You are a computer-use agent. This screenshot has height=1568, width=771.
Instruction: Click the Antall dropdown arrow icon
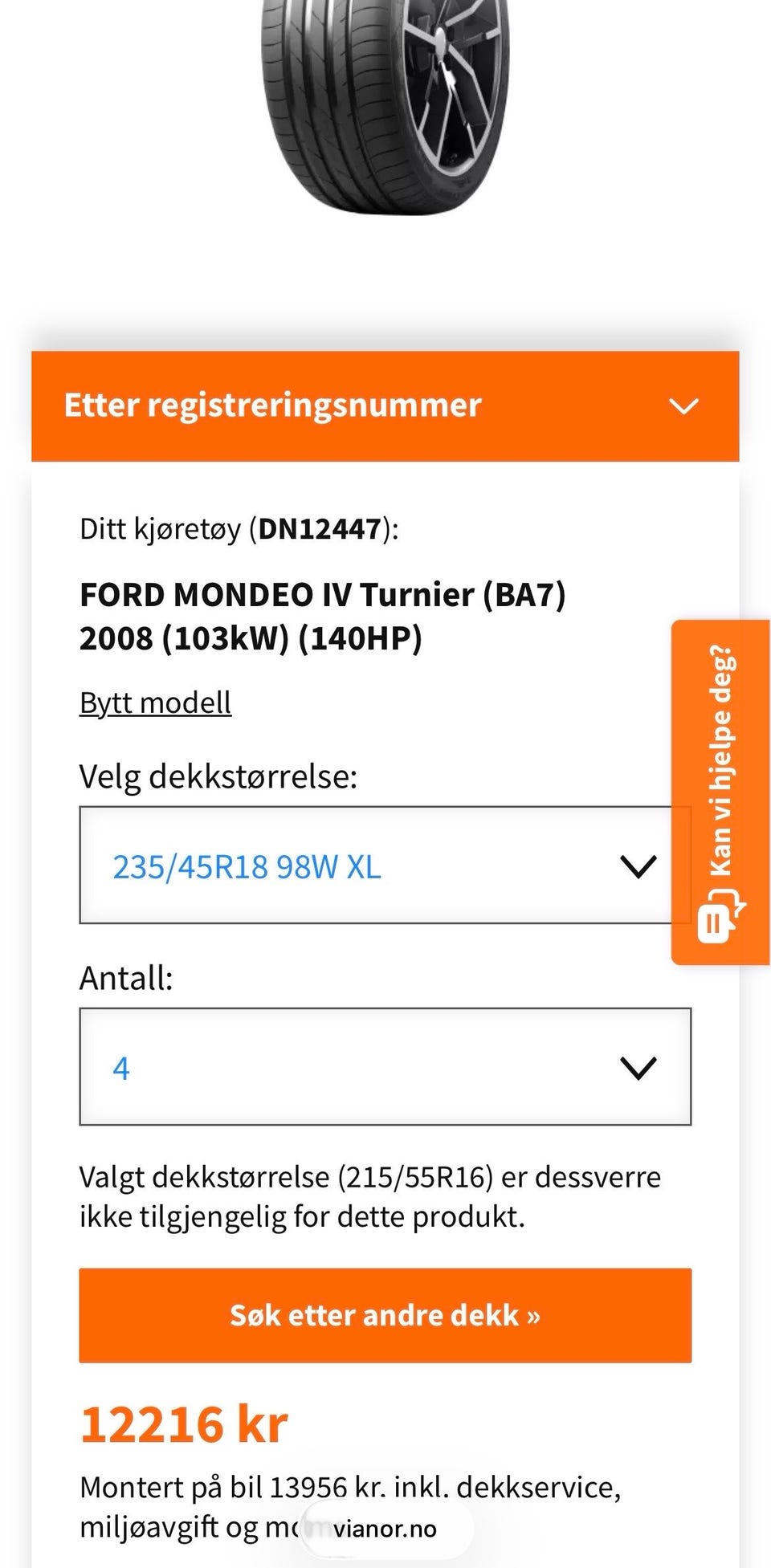tap(638, 1068)
